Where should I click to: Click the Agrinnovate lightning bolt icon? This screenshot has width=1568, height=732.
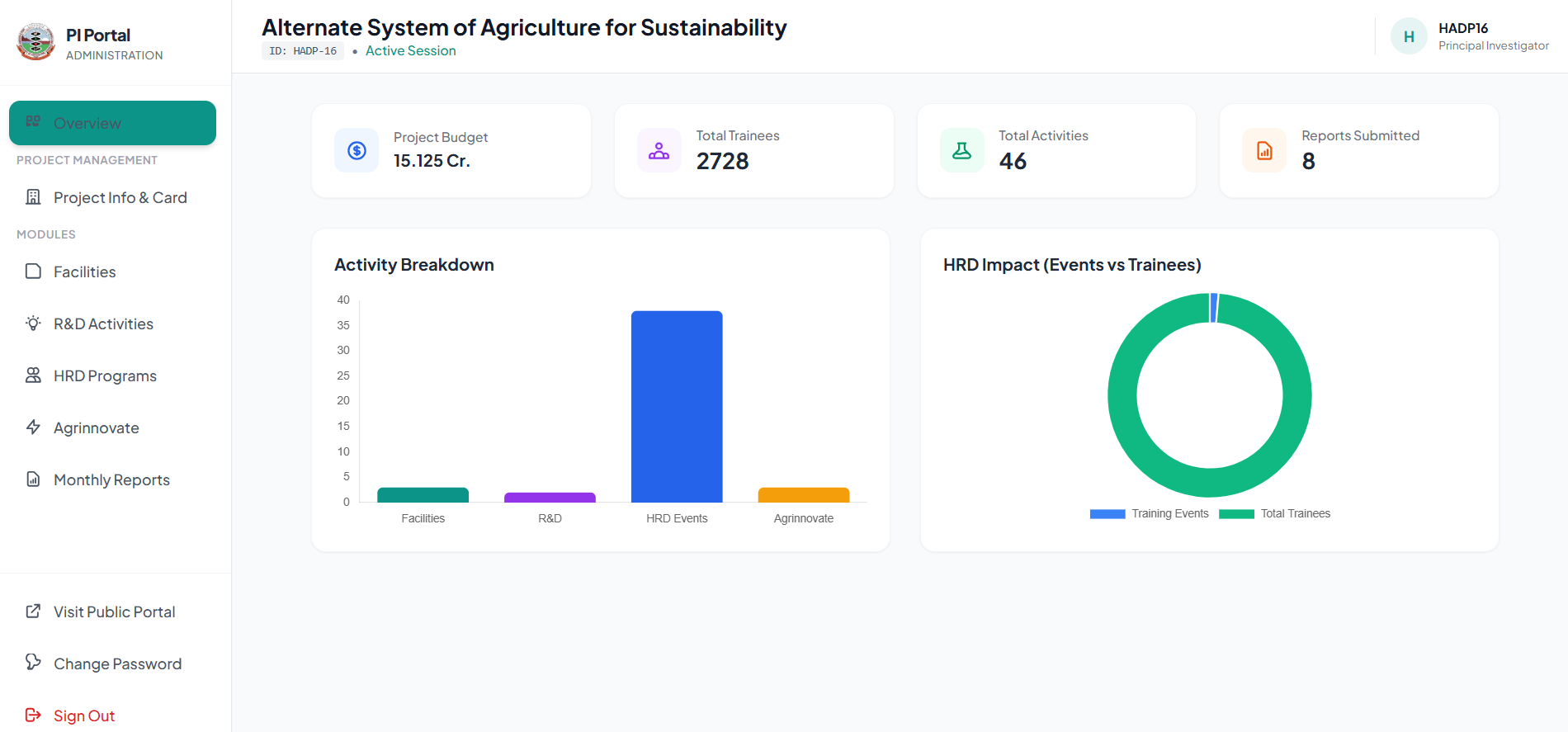coord(33,427)
